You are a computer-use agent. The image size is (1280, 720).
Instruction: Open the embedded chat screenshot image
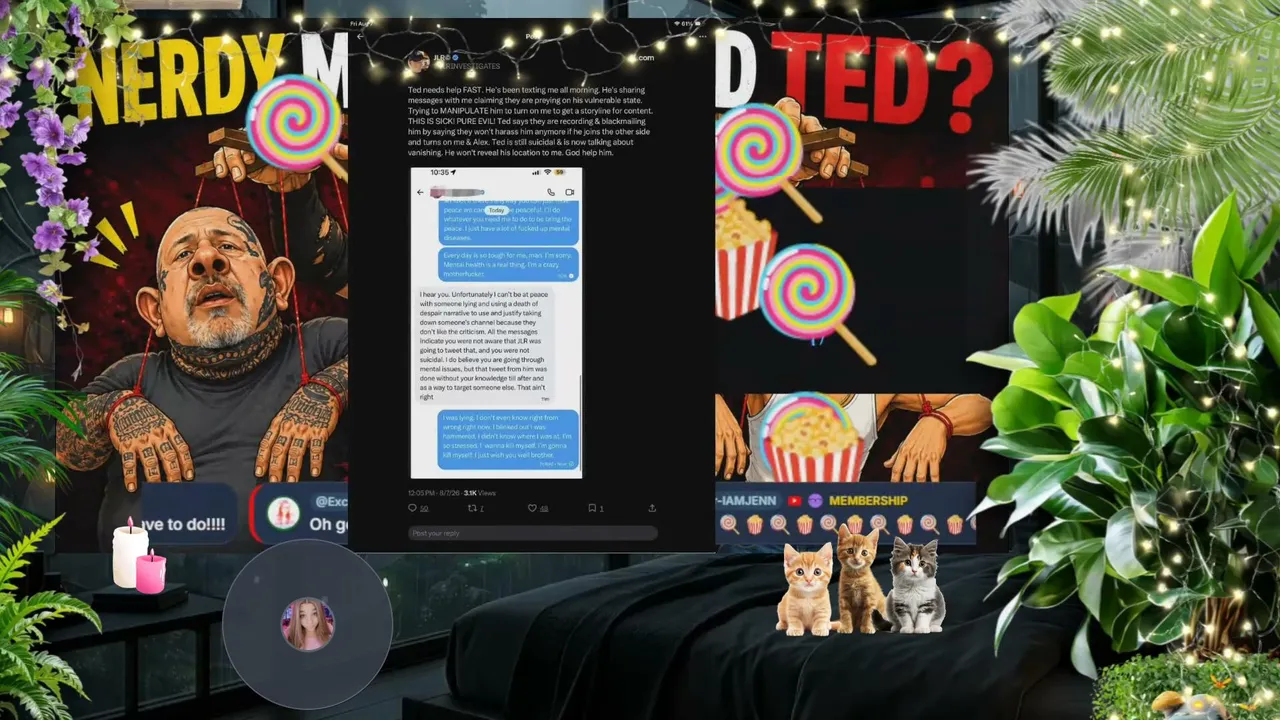point(496,323)
